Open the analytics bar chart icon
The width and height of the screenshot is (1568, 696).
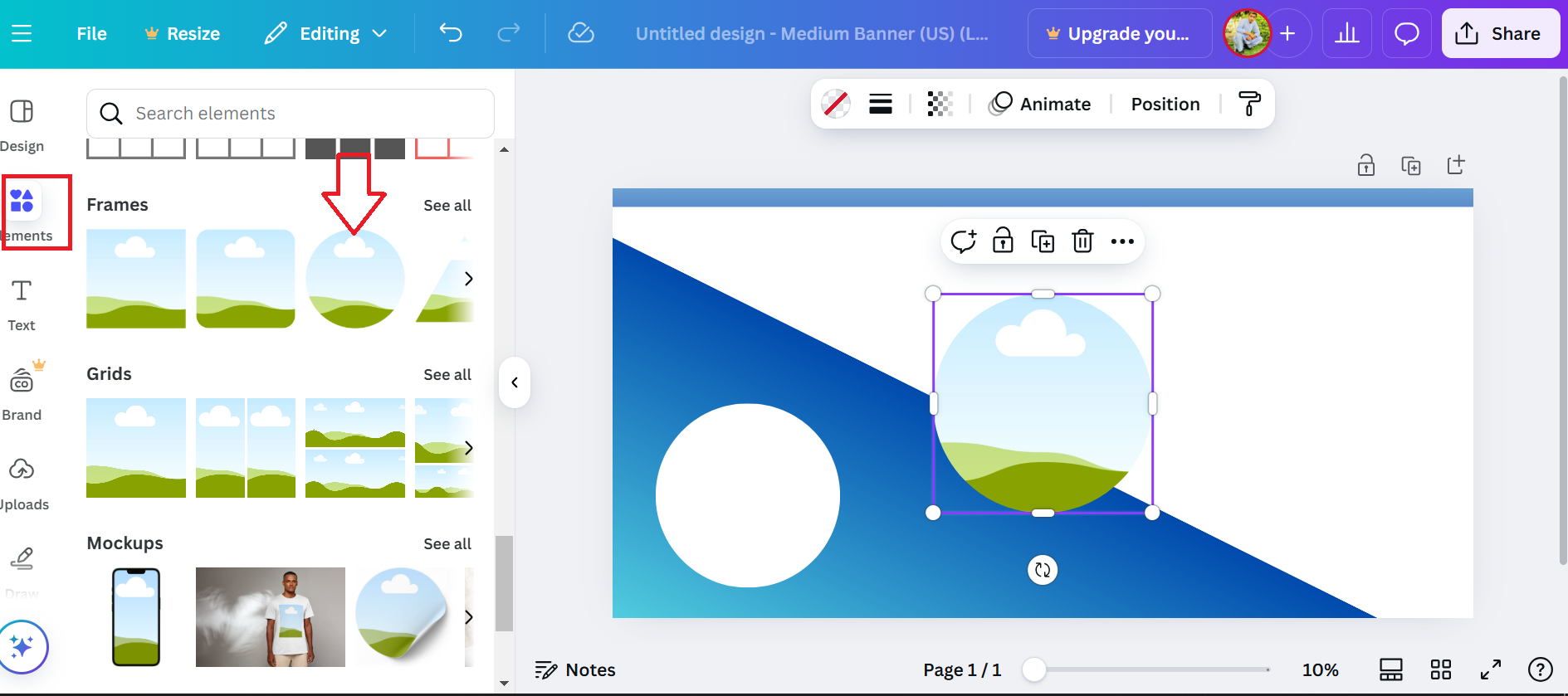click(1346, 33)
